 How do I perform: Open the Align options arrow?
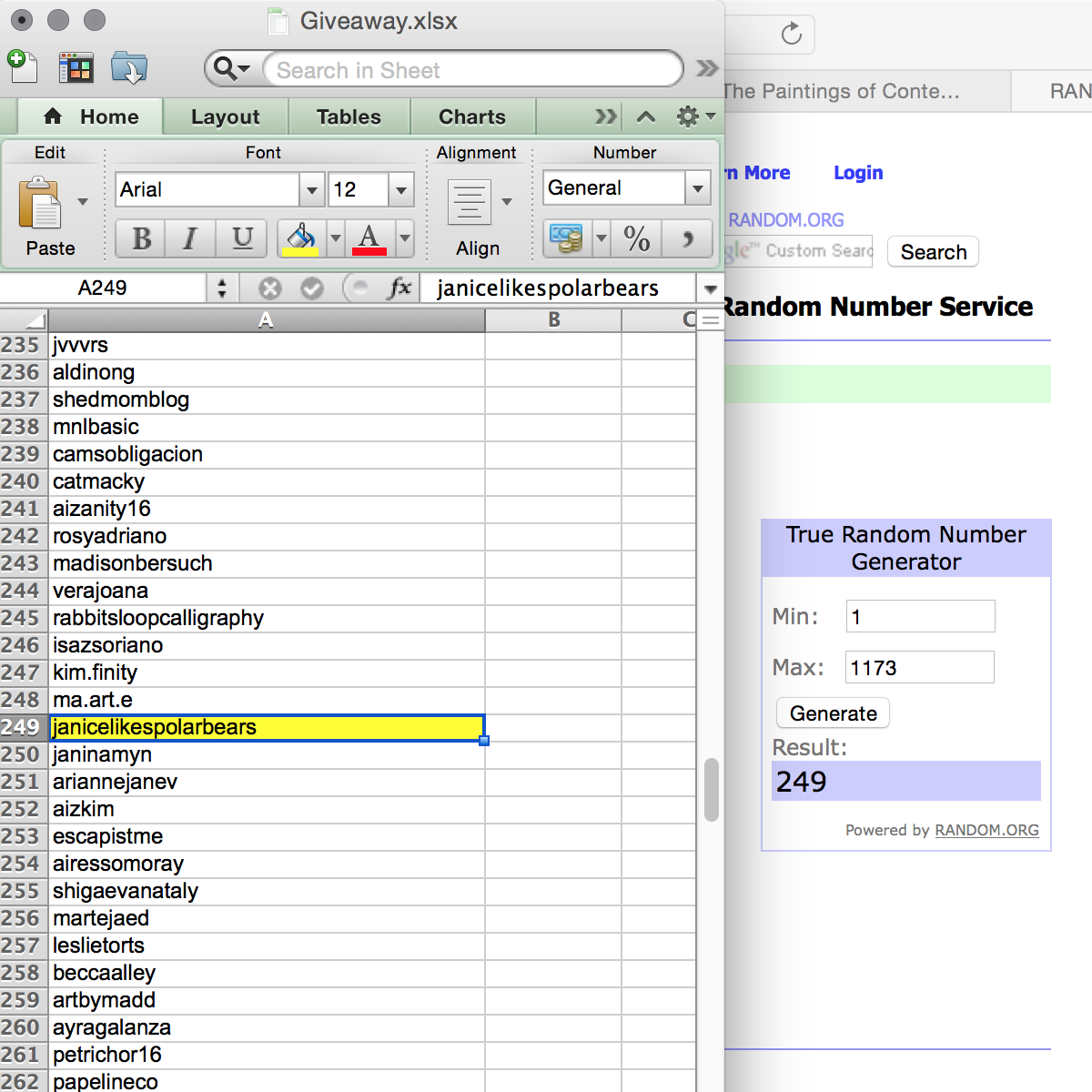pos(507,202)
